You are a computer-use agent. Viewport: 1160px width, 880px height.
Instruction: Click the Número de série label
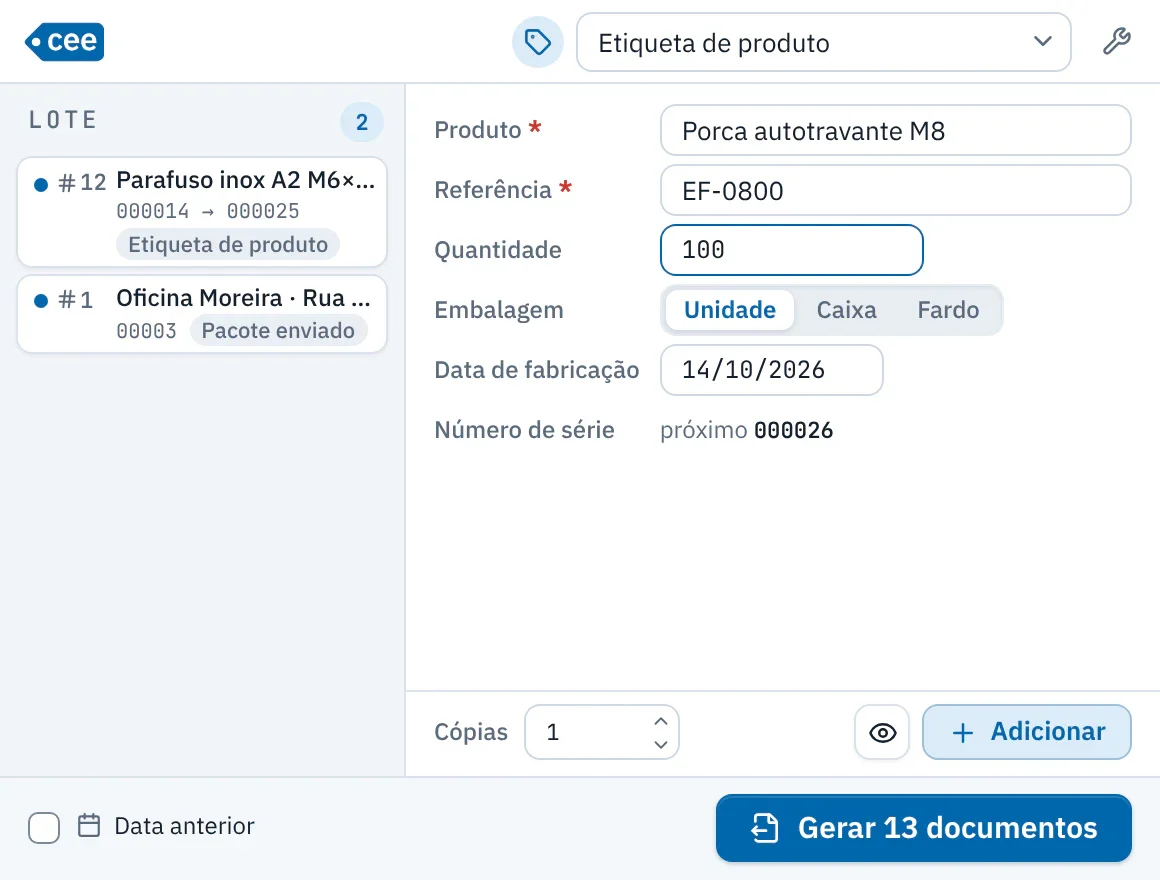(x=525, y=430)
